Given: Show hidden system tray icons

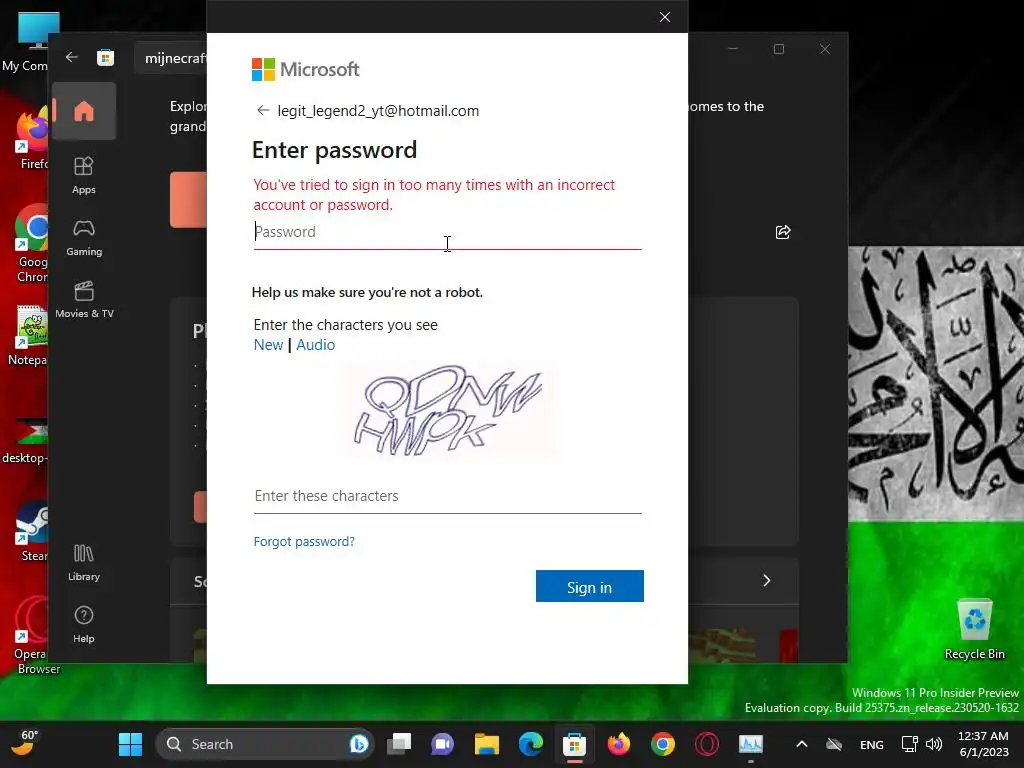Looking at the screenshot, I should point(802,744).
